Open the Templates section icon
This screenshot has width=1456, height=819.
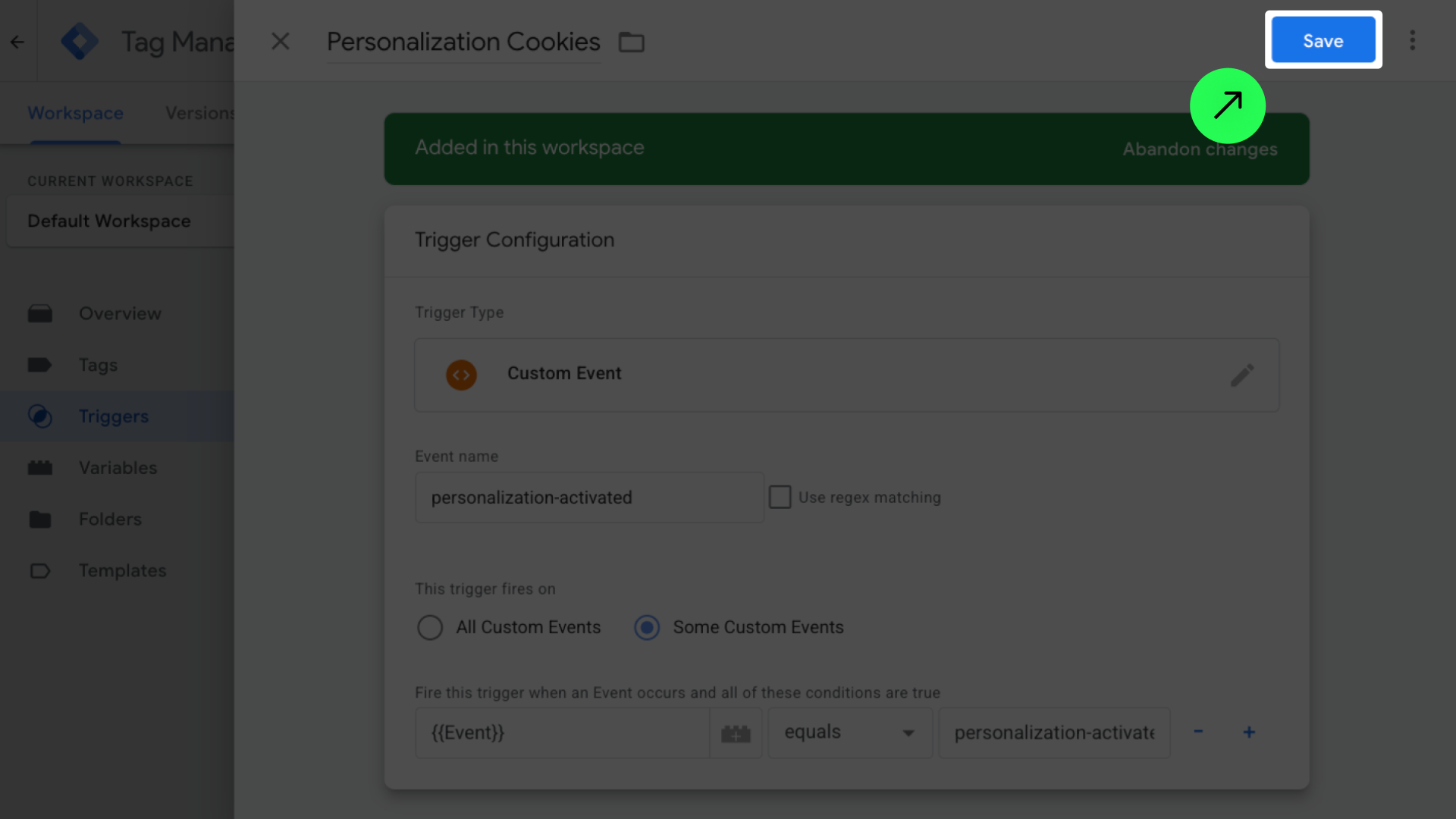(40, 570)
